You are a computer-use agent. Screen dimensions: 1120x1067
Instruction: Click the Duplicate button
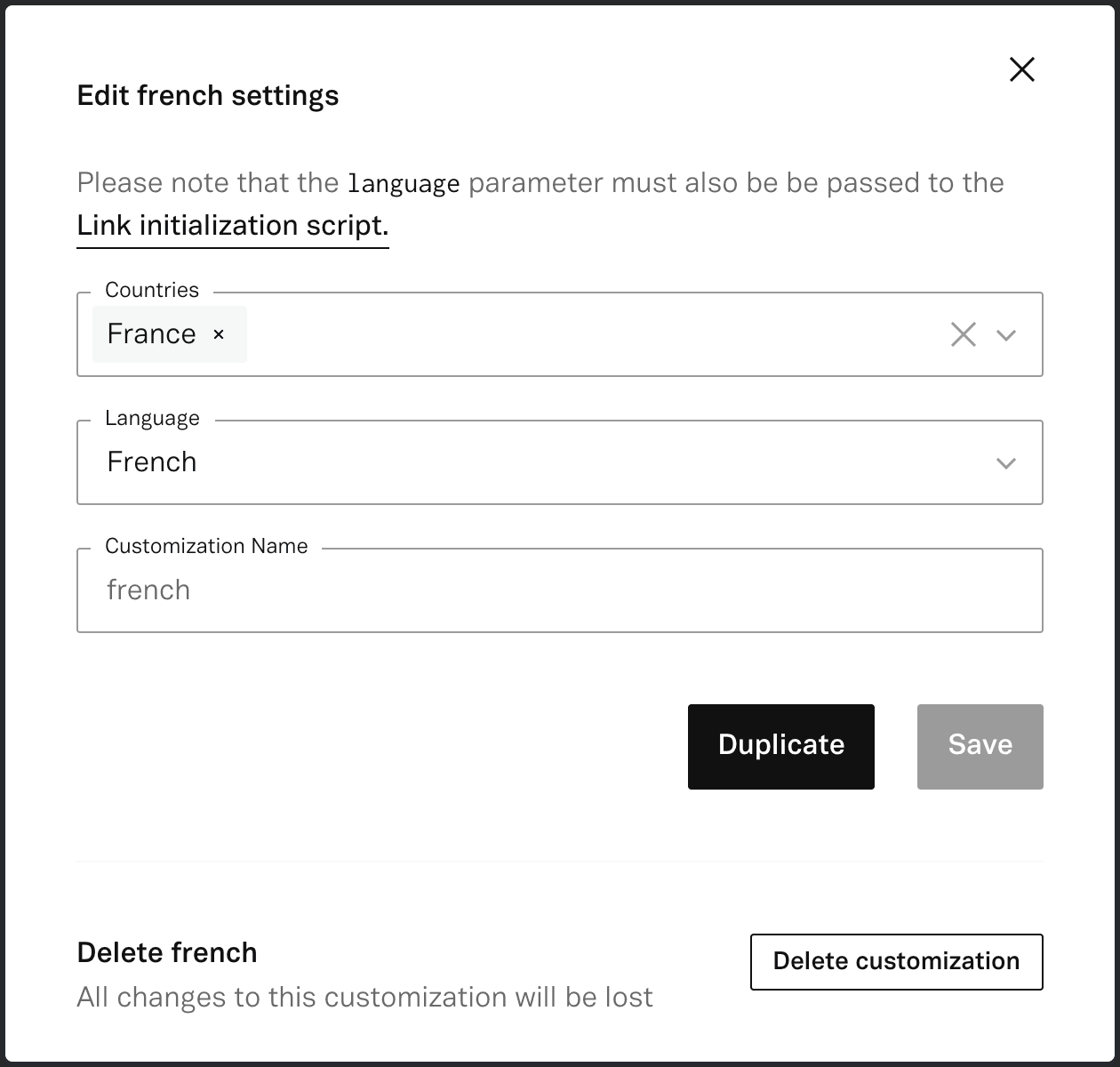tap(781, 746)
